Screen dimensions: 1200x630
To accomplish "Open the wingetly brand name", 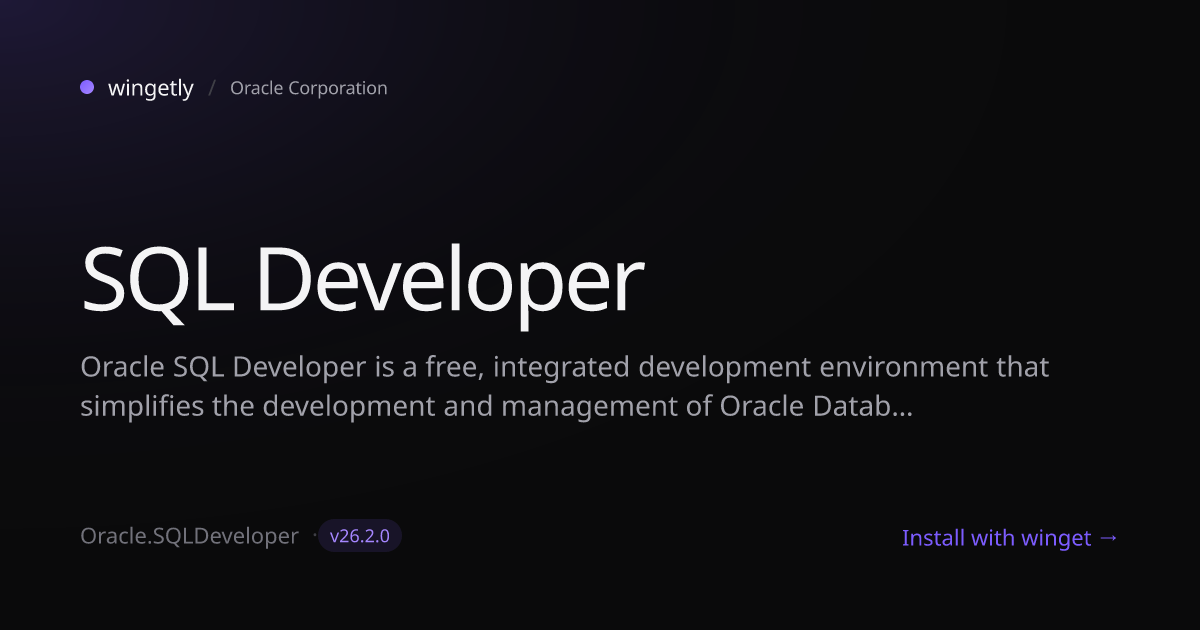I will click(151, 88).
